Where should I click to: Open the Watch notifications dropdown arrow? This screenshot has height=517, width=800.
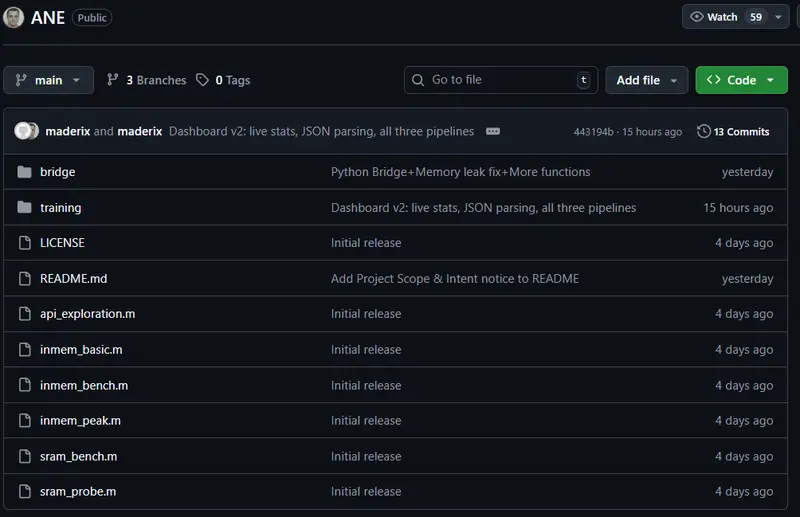pyautogui.click(x=778, y=17)
